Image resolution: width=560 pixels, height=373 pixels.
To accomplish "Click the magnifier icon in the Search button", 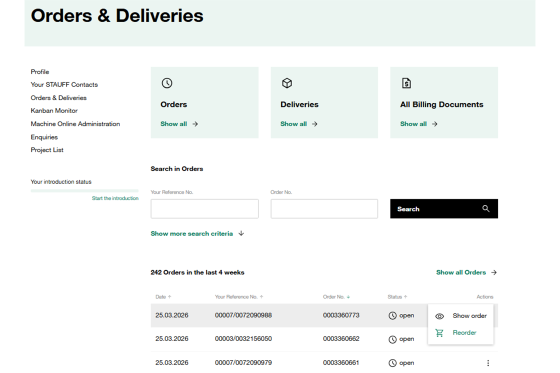I will (486, 209).
